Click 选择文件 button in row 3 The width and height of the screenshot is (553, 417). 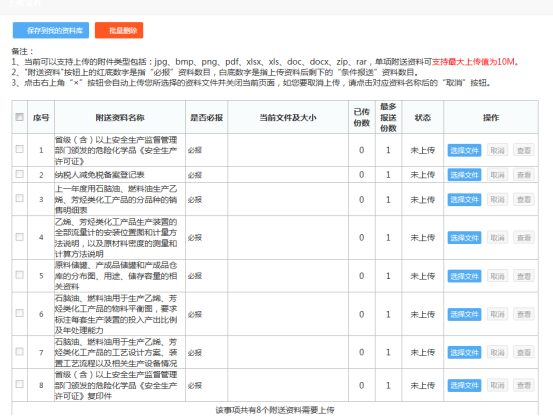tap(464, 200)
